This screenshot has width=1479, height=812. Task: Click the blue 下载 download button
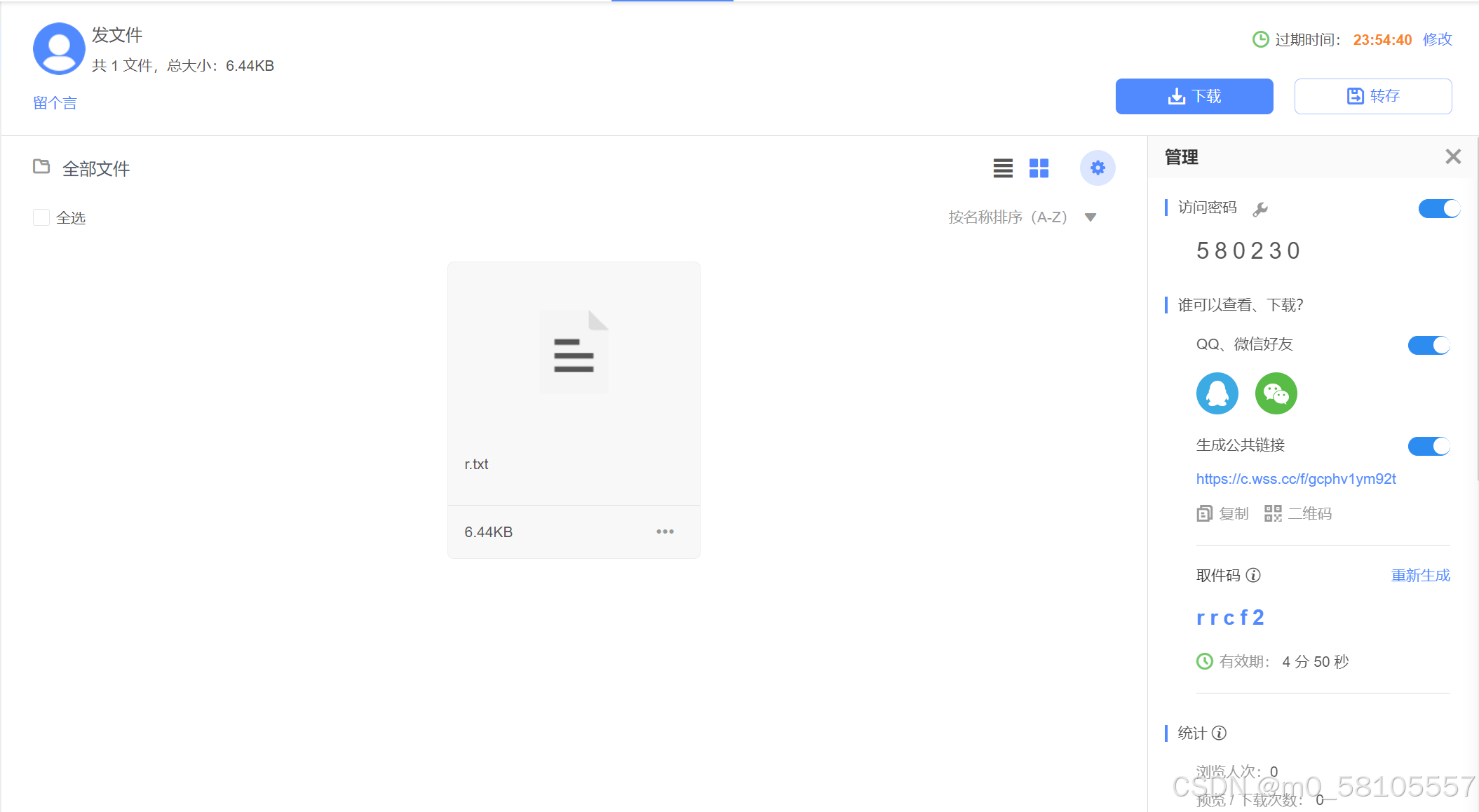coord(1194,96)
